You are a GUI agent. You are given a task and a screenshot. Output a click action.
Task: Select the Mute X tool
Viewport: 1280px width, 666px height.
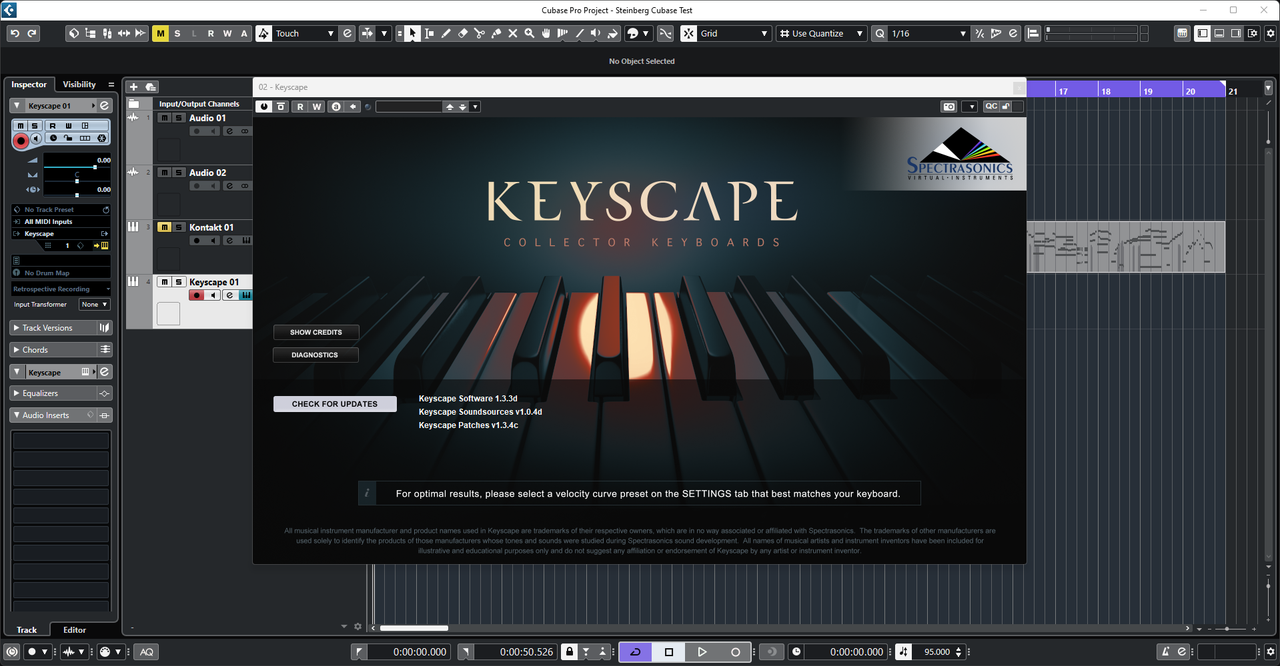tap(513, 33)
